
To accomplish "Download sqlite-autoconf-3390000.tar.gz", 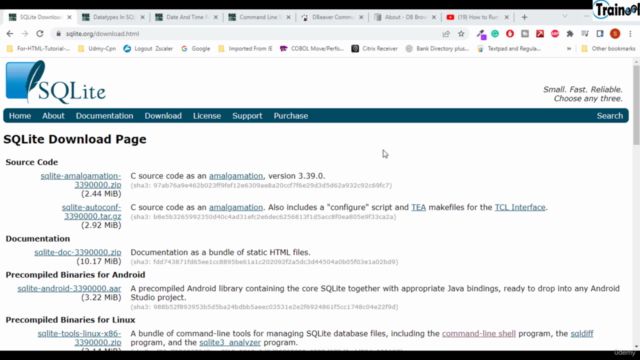I will (x=92, y=212).
